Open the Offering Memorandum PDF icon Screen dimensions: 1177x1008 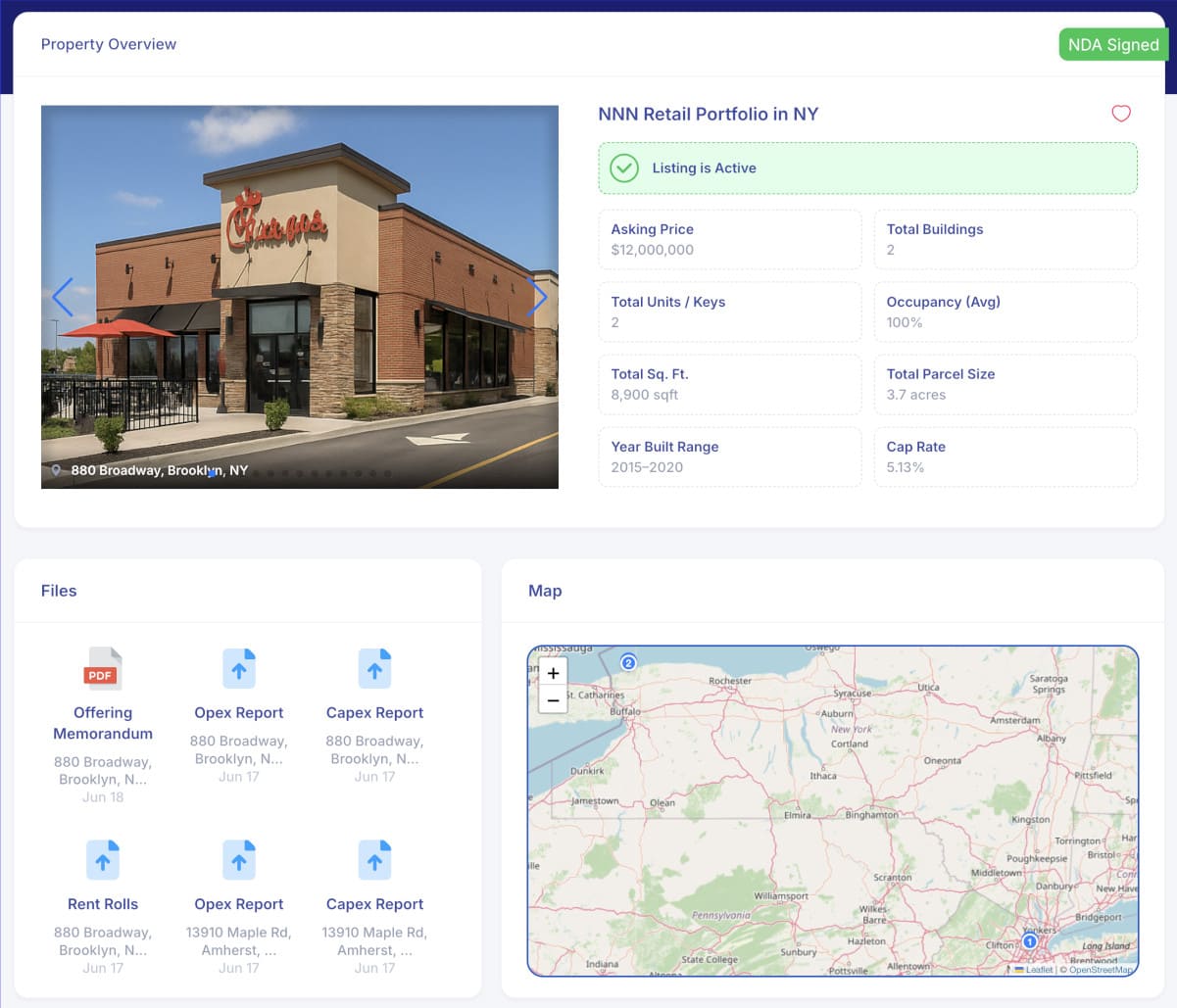pos(103,669)
